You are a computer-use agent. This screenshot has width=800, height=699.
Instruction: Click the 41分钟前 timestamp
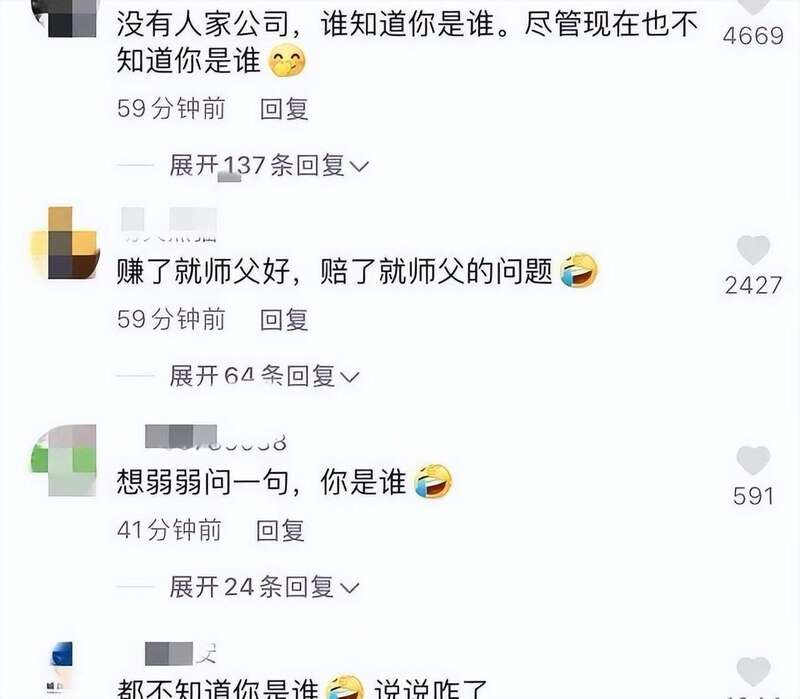(169, 531)
